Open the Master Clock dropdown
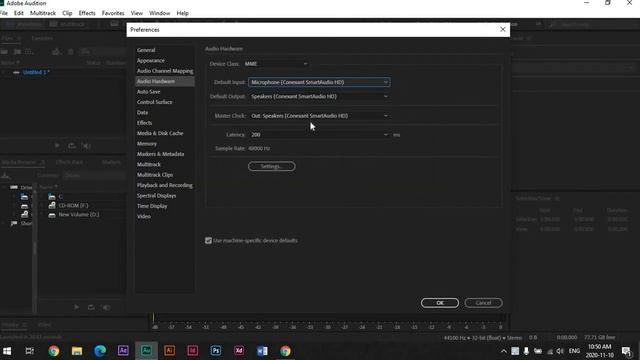The image size is (640, 360). point(319,116)
